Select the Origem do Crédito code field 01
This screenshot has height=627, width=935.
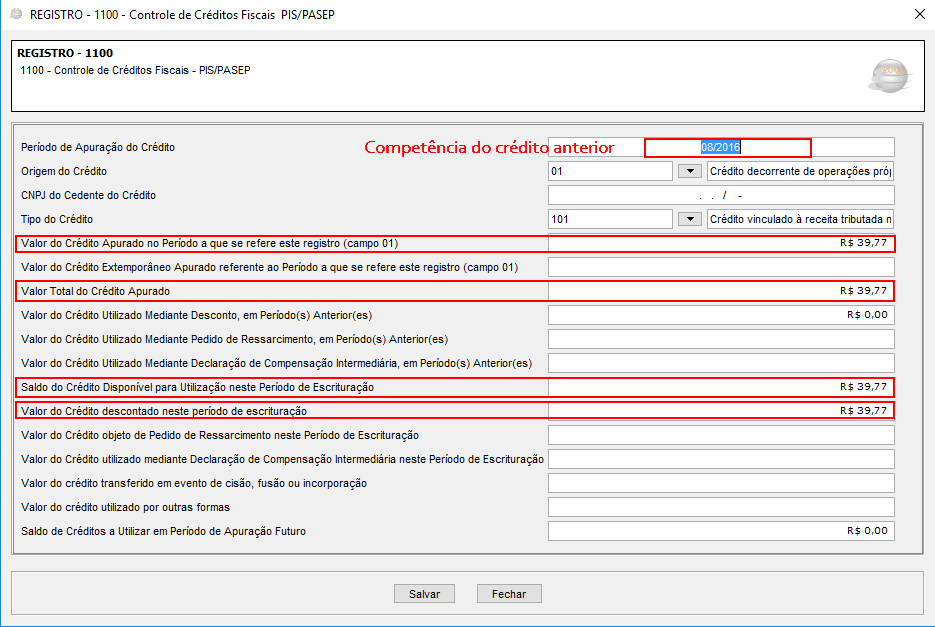pos(610,171)
